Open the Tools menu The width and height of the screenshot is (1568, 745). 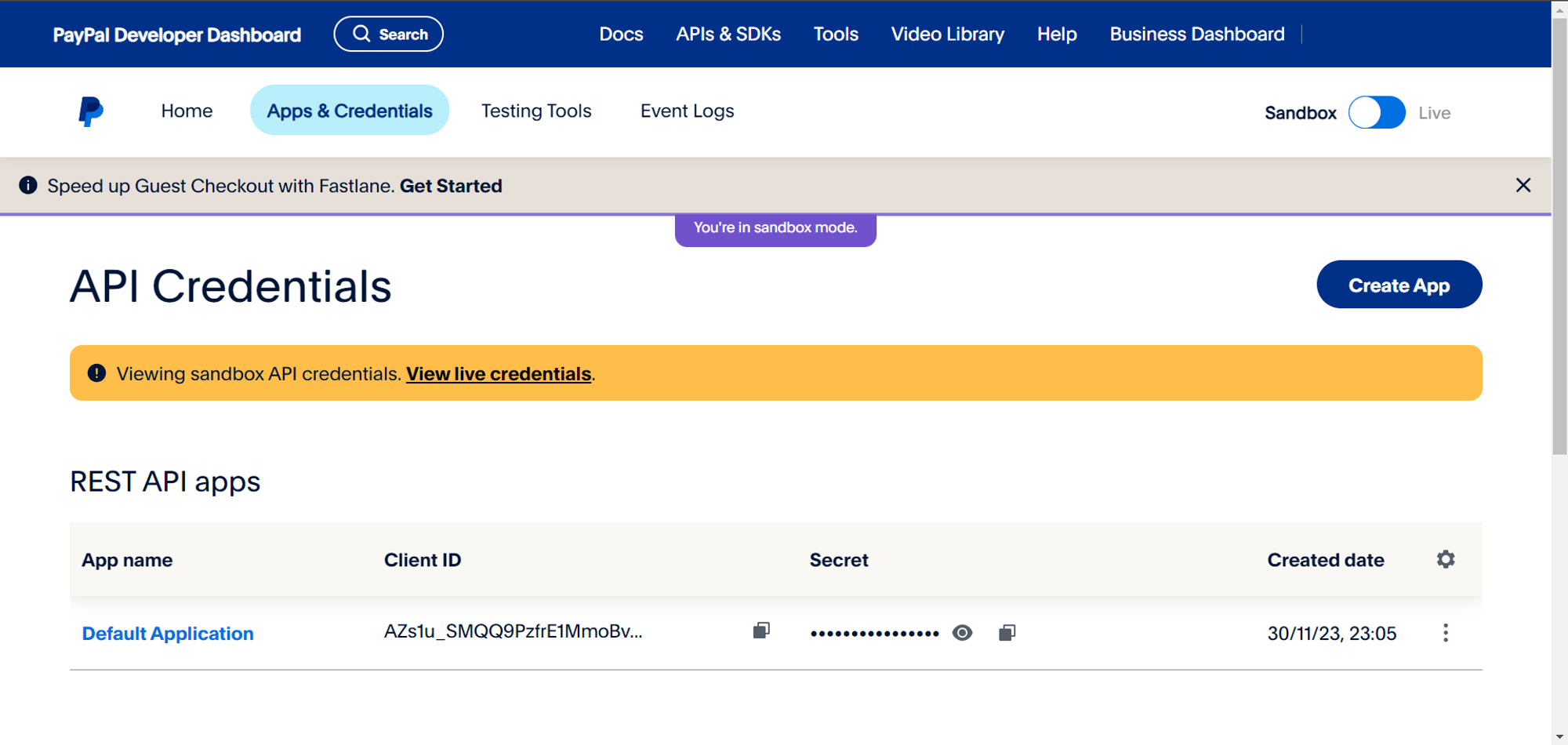[x=836, y=34]
